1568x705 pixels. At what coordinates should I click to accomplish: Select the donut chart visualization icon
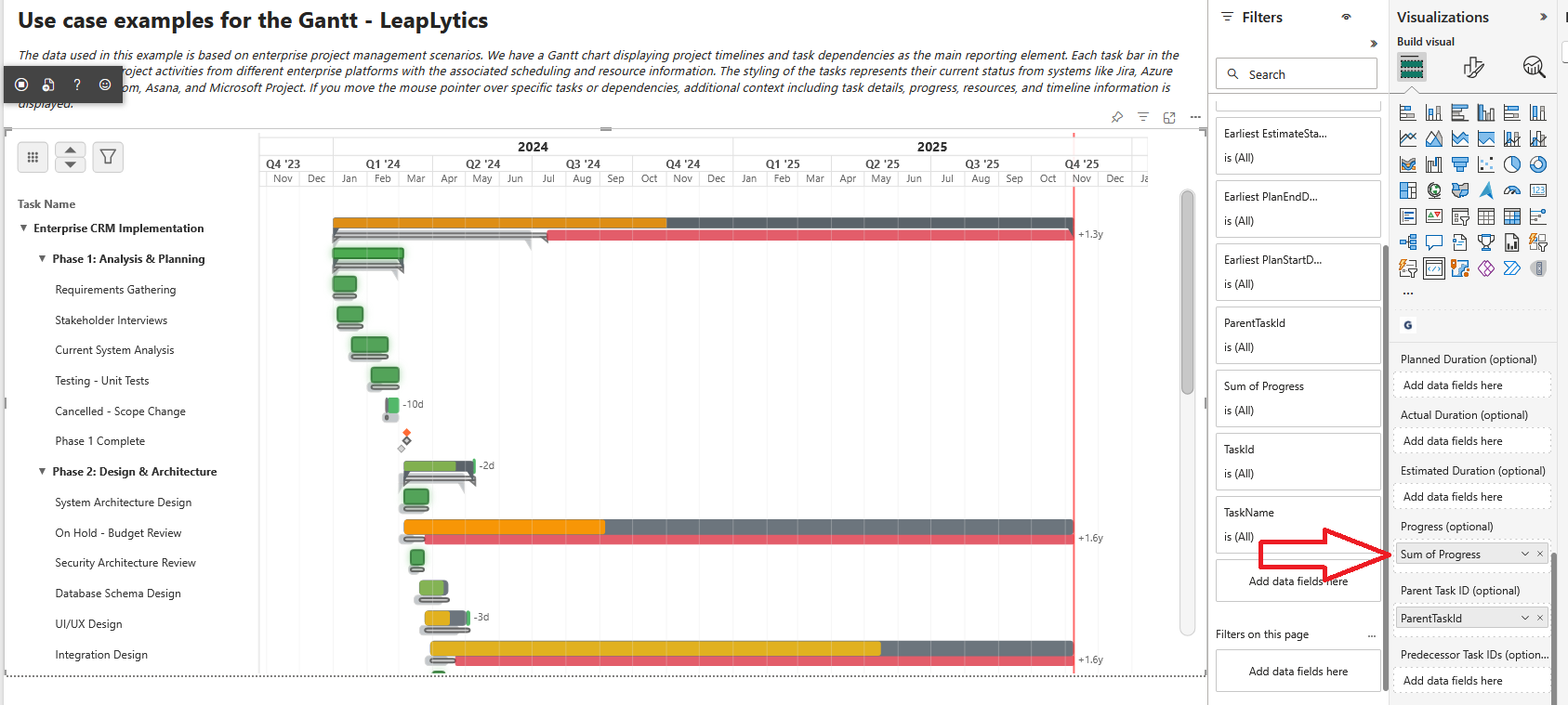(1538, 164)
